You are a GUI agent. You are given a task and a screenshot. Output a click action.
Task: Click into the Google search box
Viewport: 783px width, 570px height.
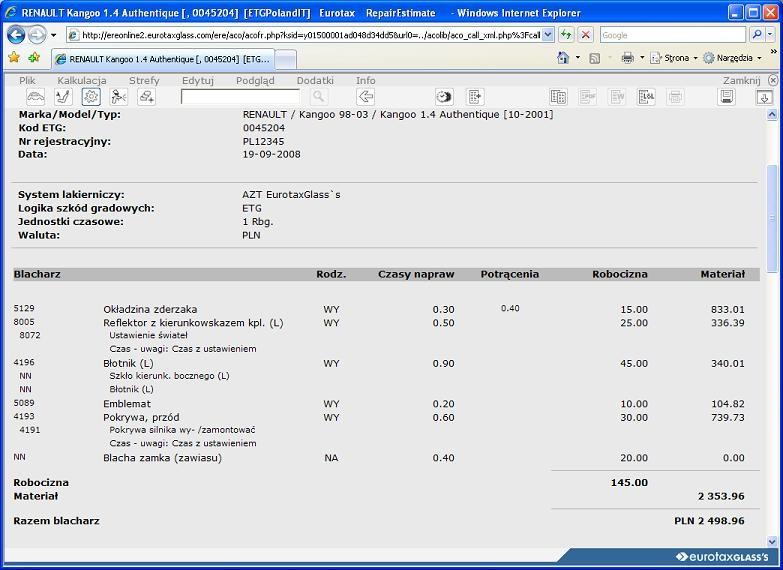click(x=673, y=35)
